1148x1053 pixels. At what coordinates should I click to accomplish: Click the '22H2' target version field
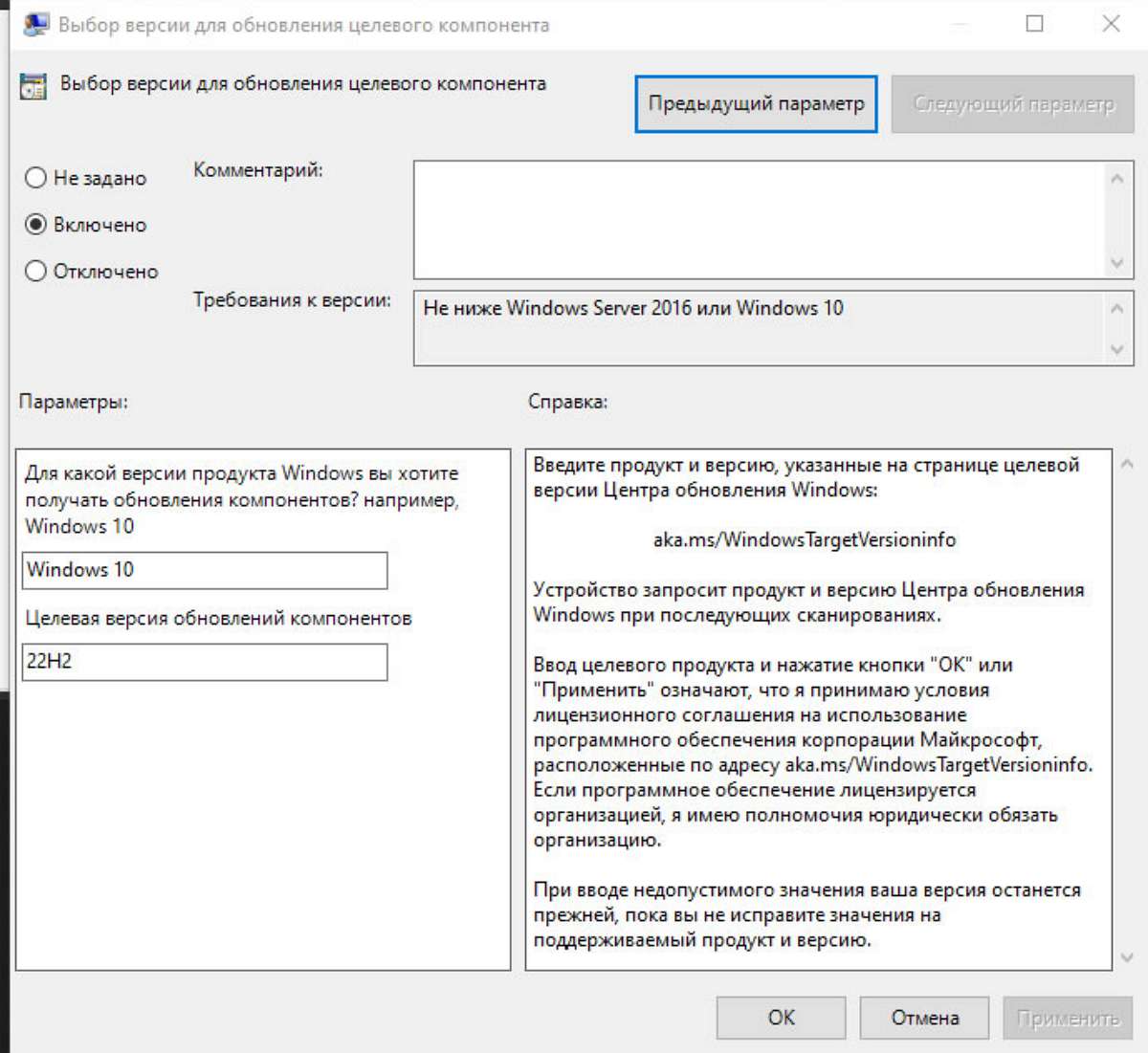click(204, 662)
